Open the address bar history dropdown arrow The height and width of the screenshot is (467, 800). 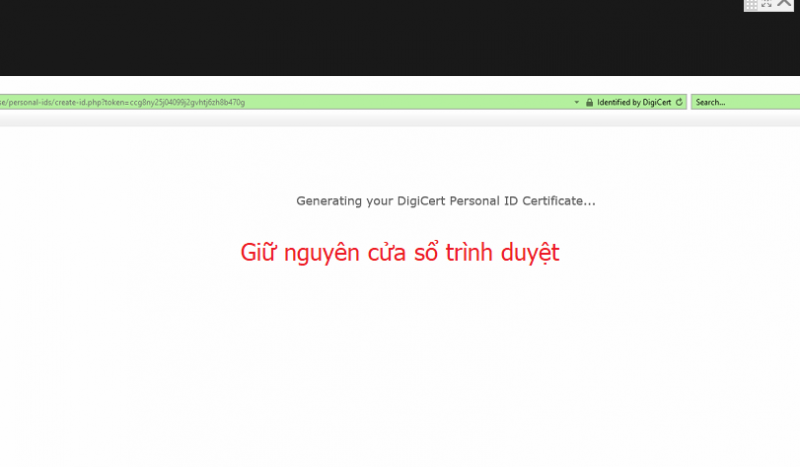click(x=577, y=102)
